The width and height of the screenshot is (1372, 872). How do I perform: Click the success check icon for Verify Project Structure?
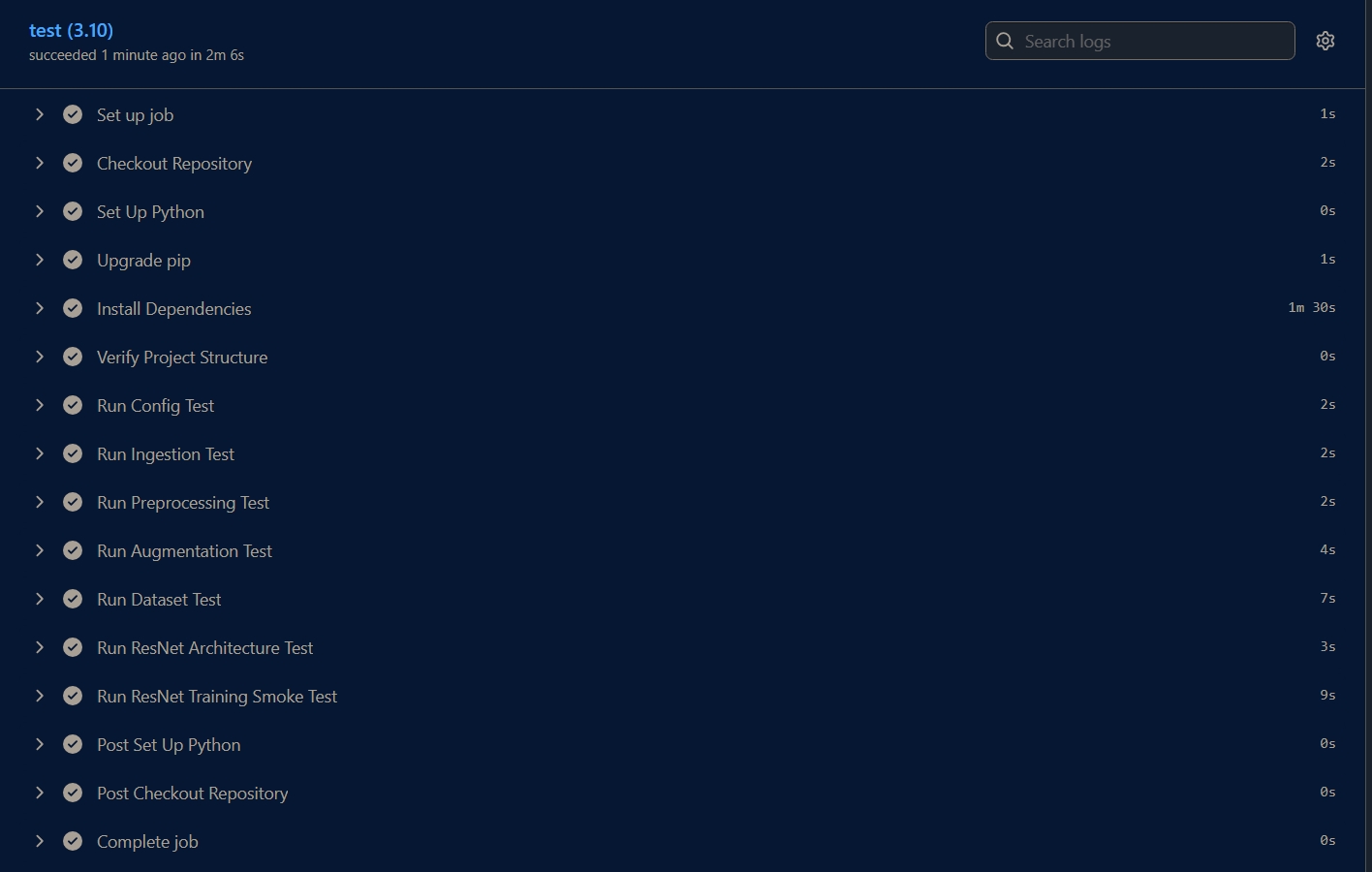[73, 357]
